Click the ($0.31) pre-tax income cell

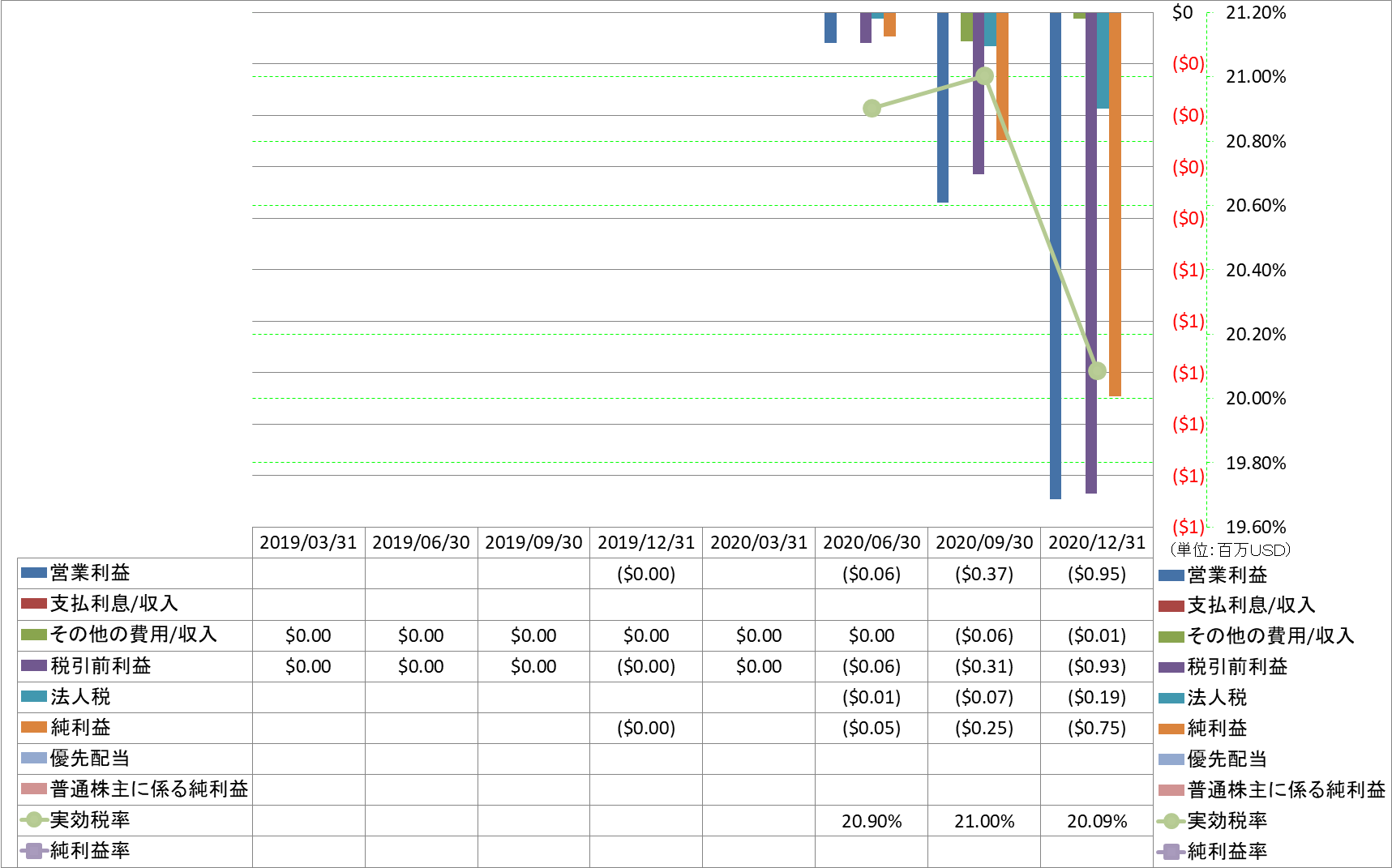tap(984, 666)
